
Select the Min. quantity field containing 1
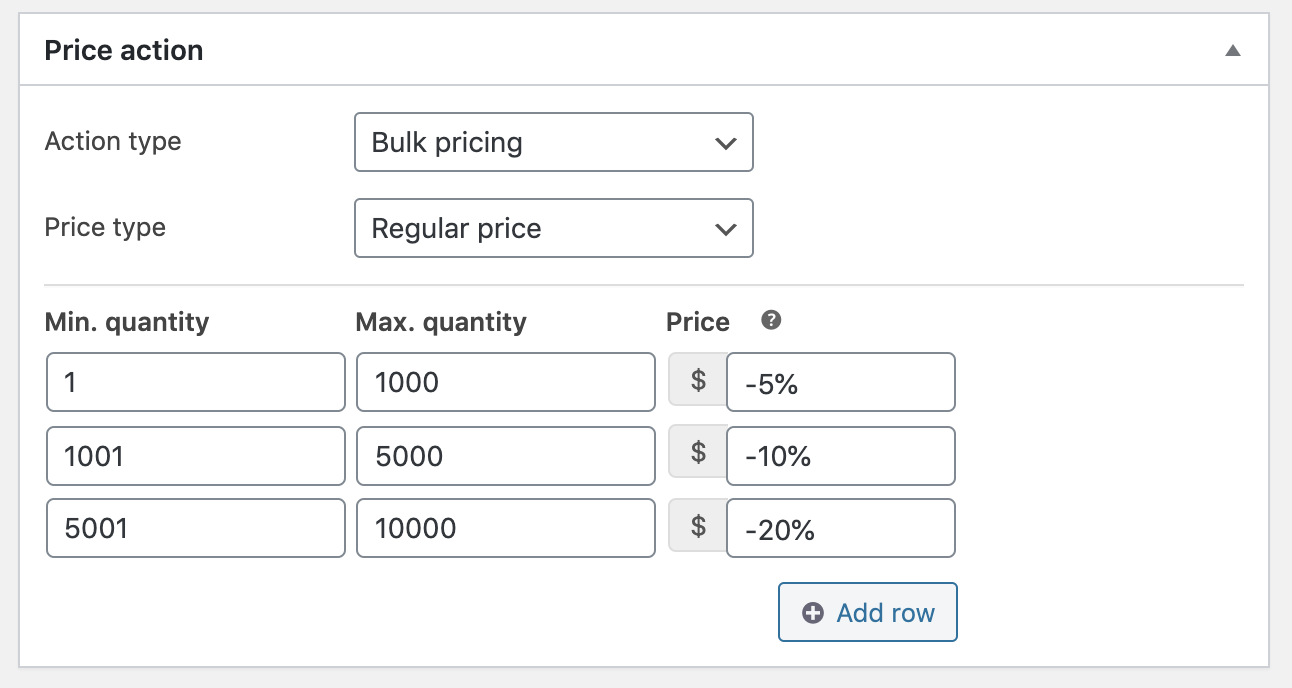click(x=195, y=381)
